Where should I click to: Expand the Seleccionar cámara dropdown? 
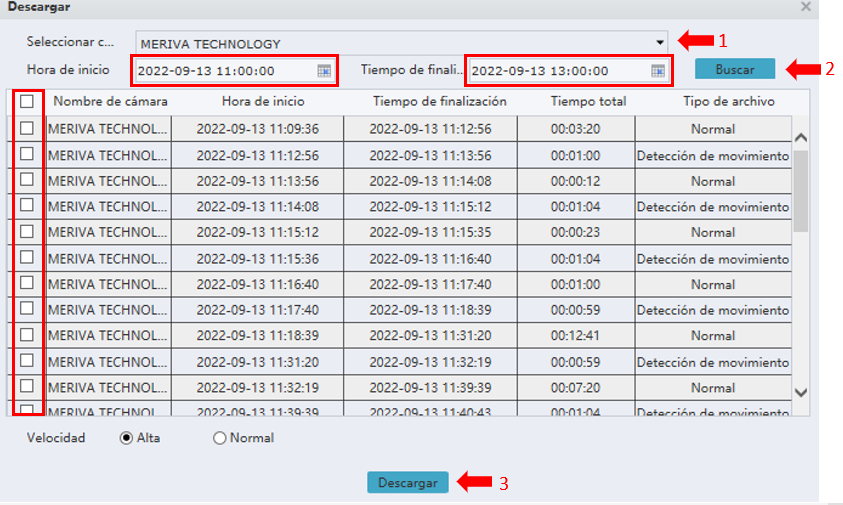[660, 43]
